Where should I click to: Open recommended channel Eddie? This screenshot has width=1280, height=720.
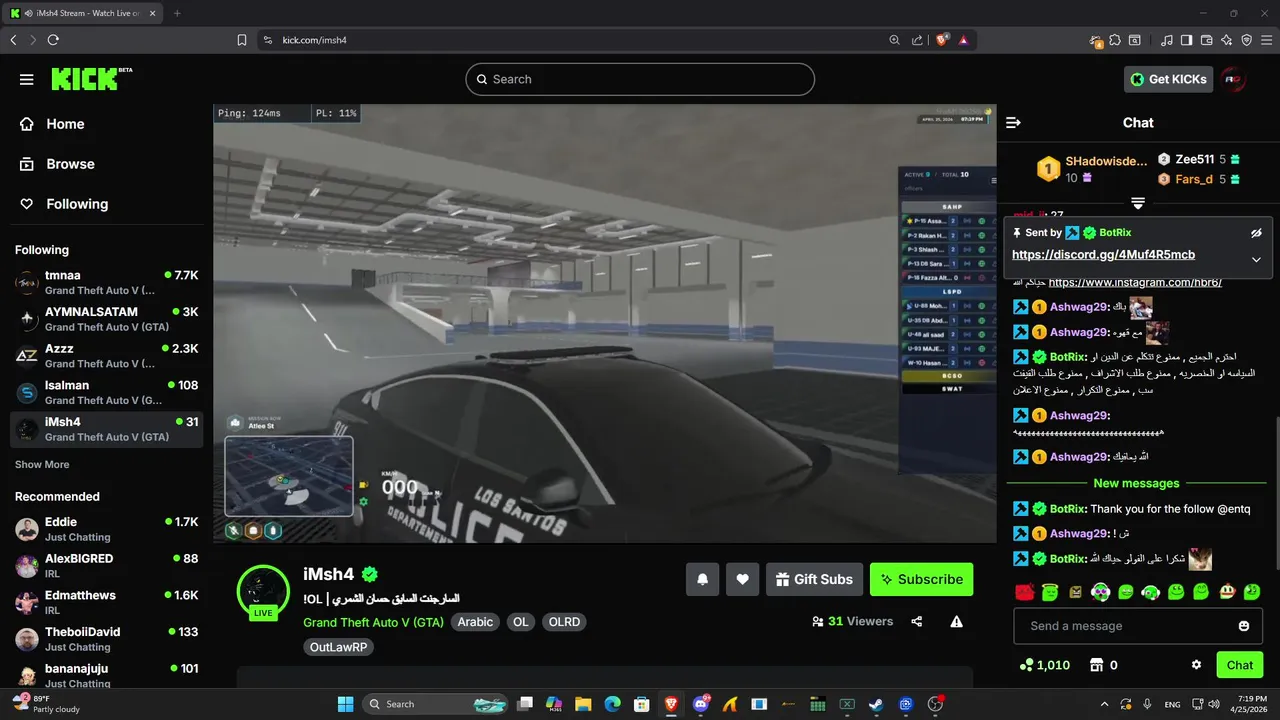coord(106,529)
